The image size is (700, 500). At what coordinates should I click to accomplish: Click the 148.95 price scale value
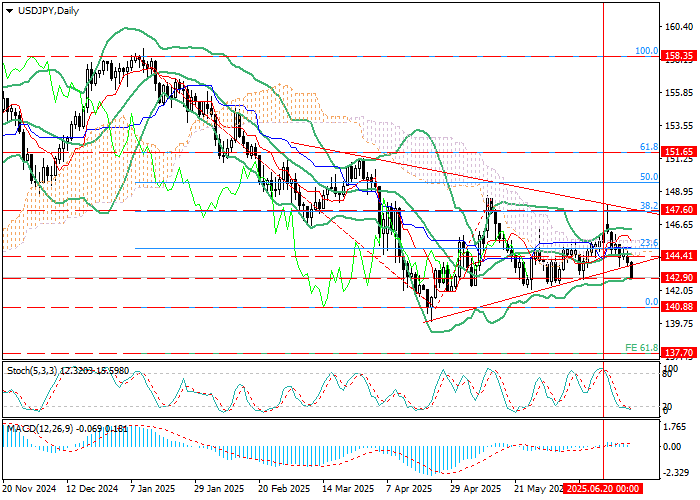click(679, 192)
